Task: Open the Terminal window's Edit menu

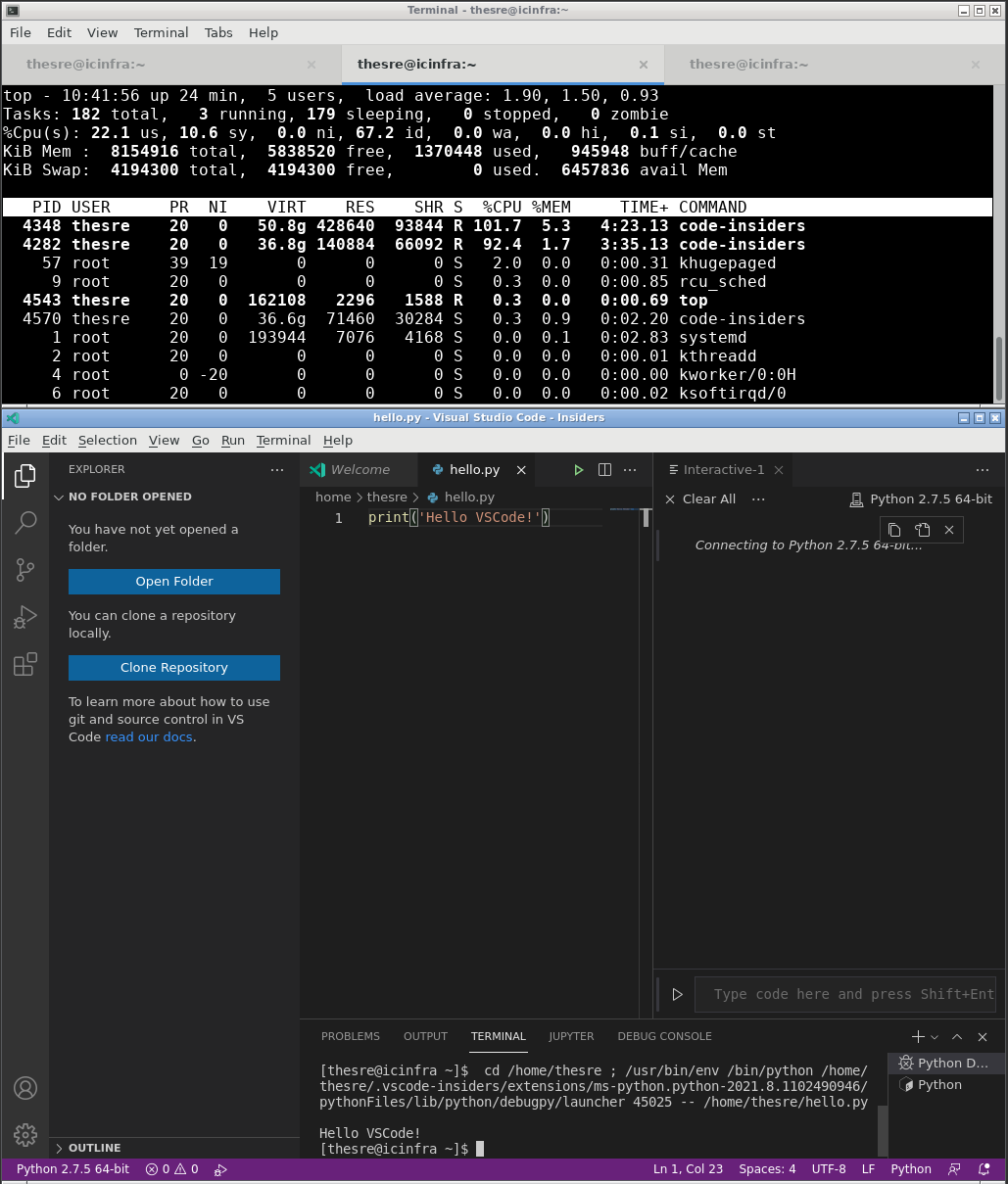Action: [x=60, y=32]
